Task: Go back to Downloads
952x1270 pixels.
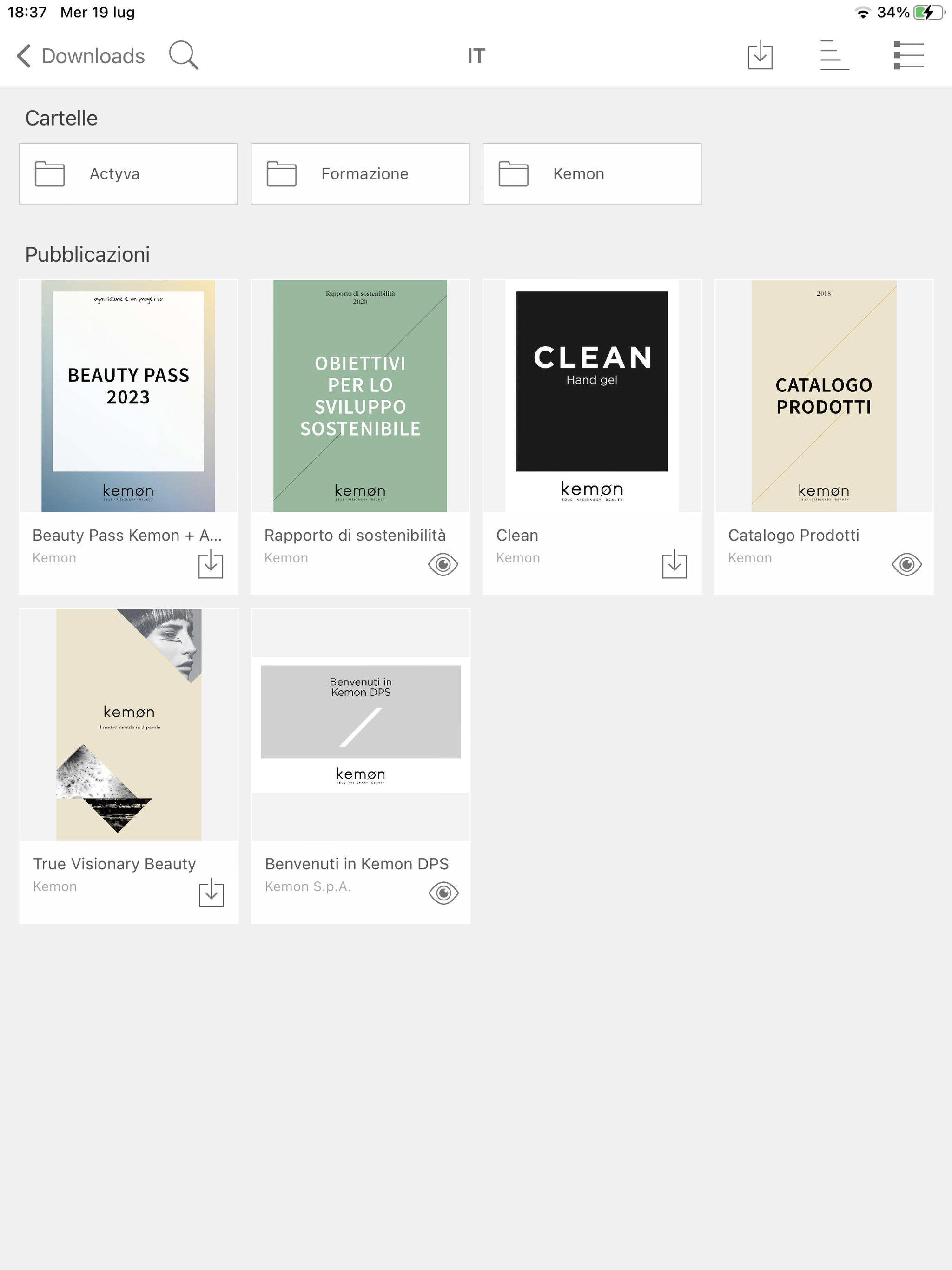Action: [x=80, y=56]
